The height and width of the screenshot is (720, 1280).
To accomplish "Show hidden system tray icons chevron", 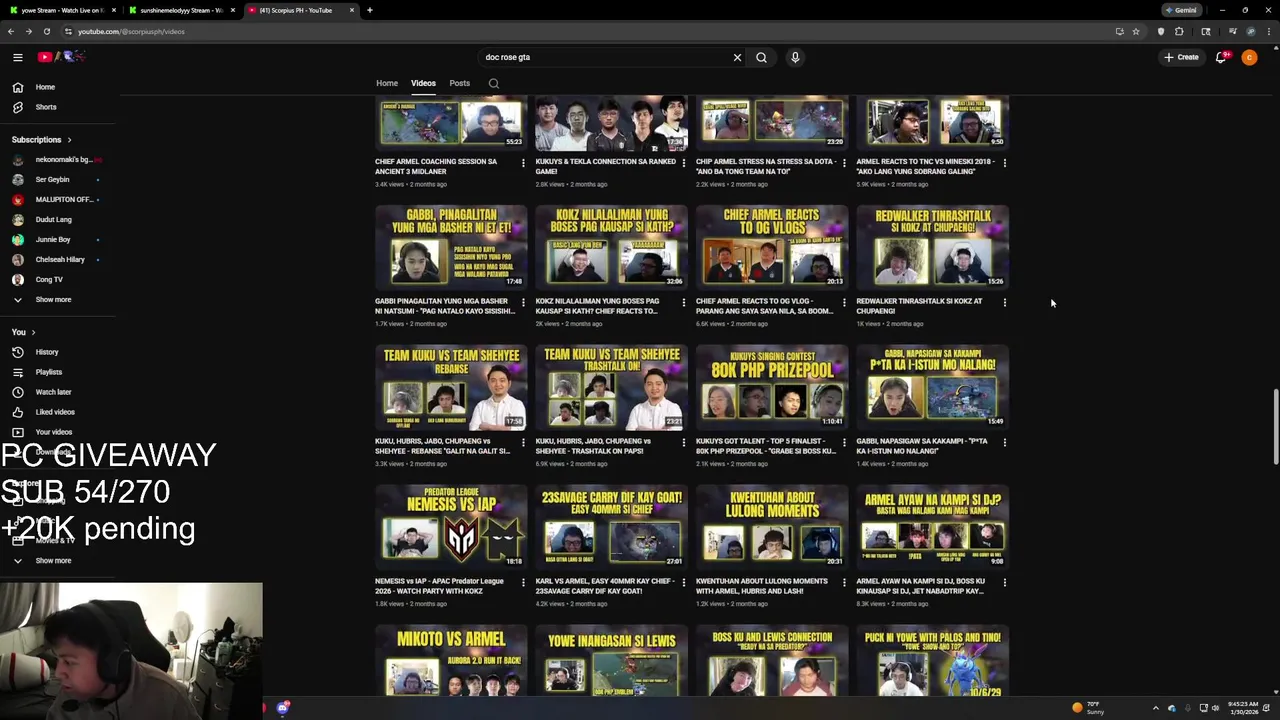I will (1156, 708).
